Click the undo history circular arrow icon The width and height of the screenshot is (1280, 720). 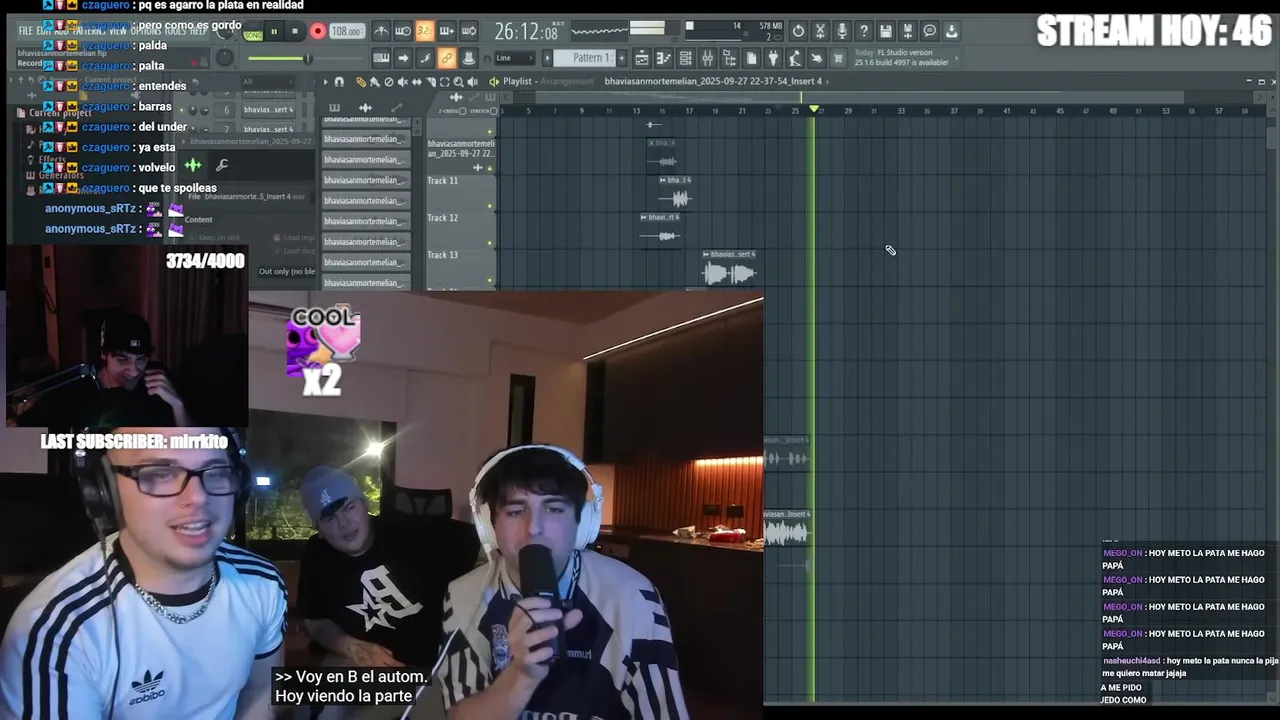pos(798,31)
